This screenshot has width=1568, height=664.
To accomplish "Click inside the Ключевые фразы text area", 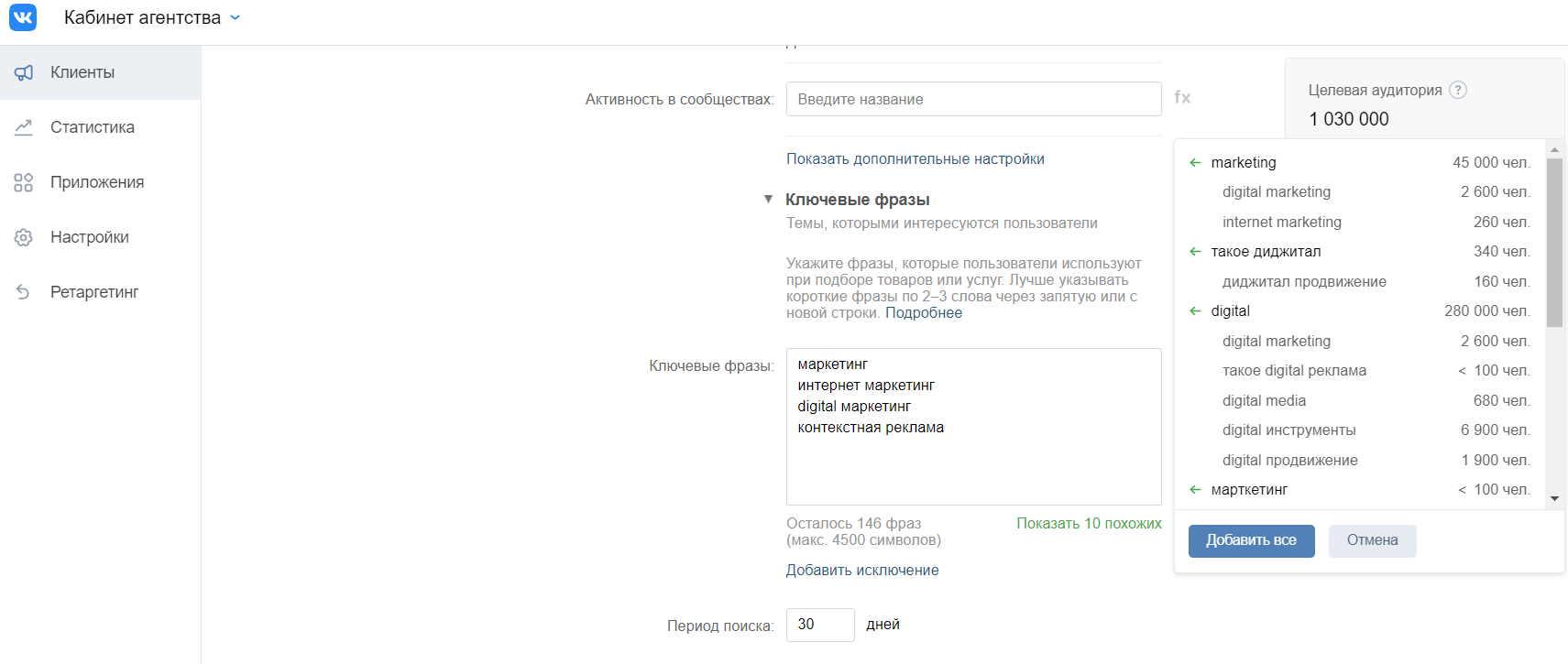I will tap(973, 427).
